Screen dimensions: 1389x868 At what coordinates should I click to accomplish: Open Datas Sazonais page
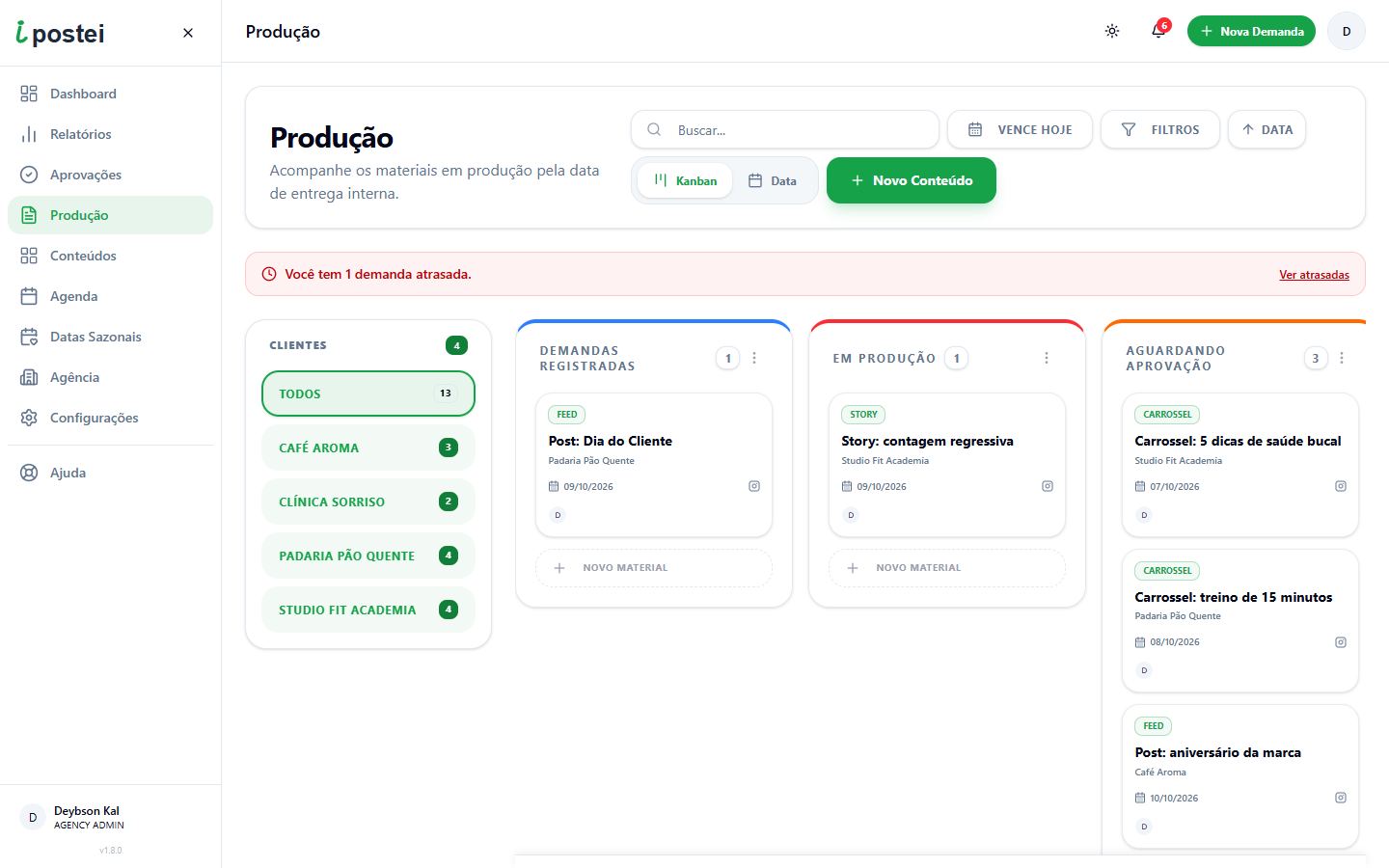click(110, 337)
